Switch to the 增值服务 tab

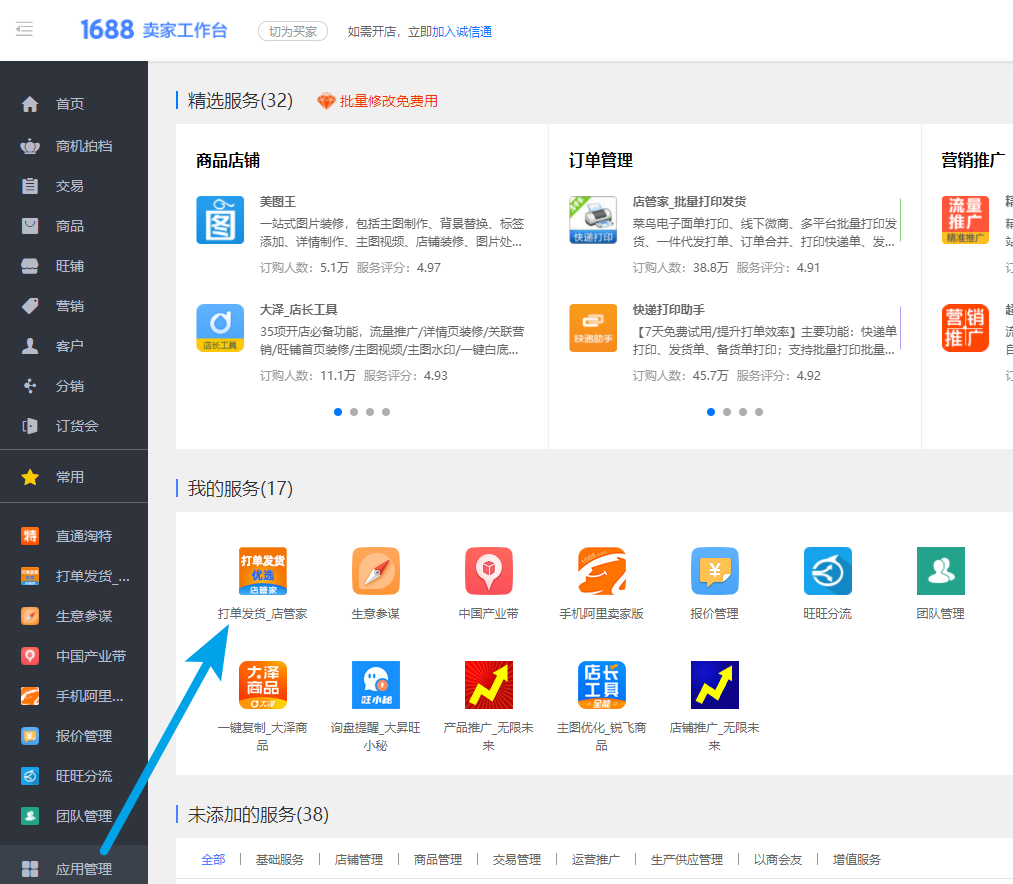[x=857, y=859]
